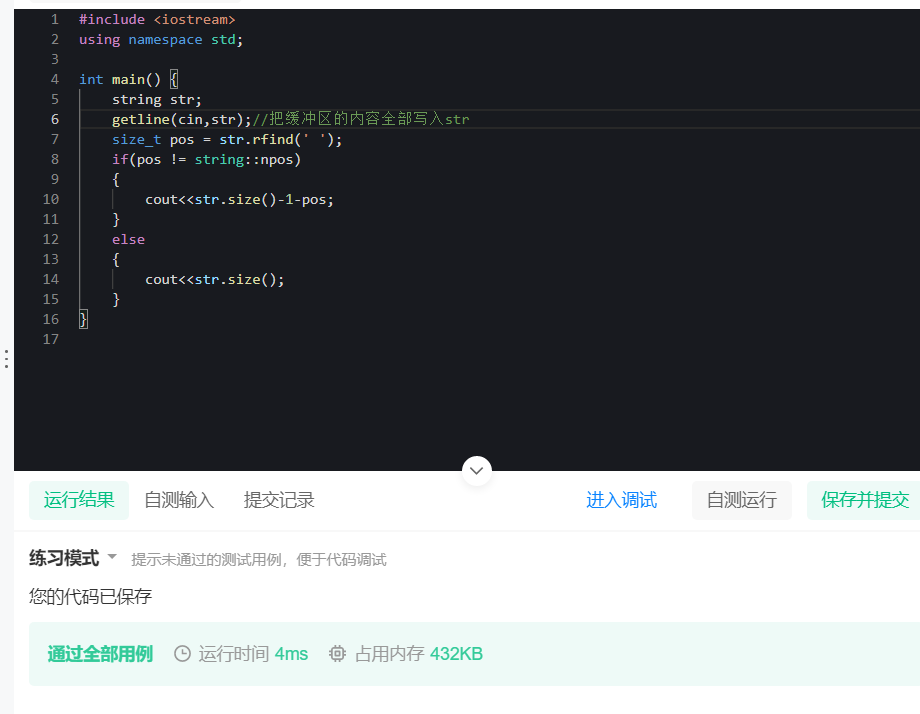920x714 pixels.
Task: Click the 进入调试 link
Action: [621, 500]
